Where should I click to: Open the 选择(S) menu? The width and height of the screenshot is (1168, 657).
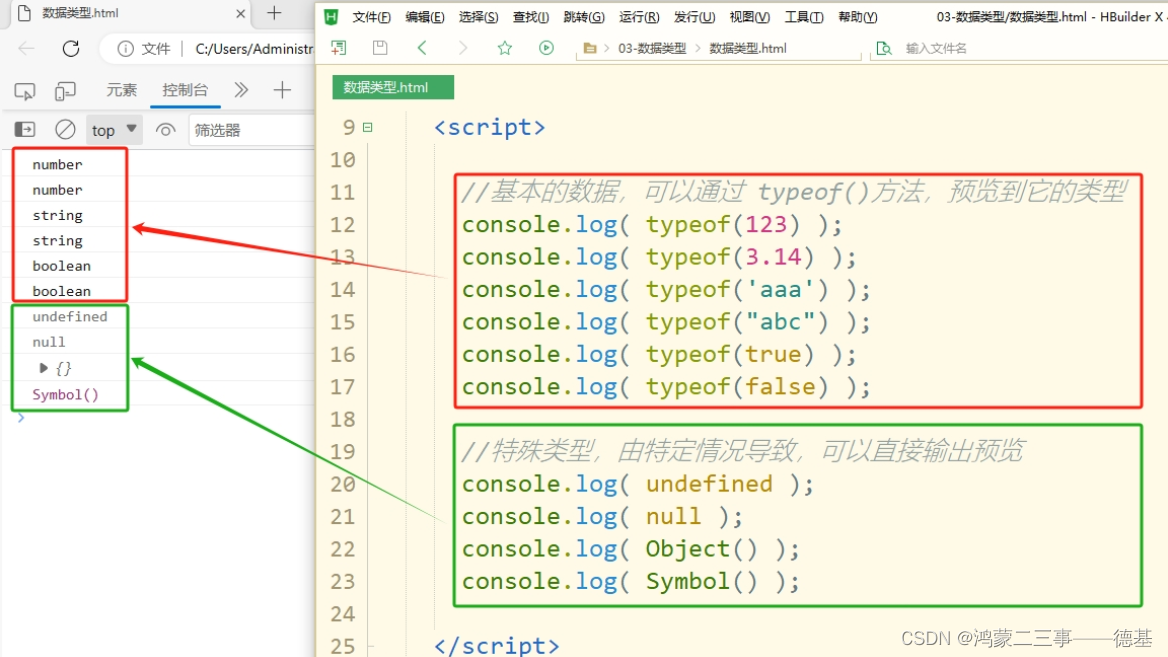pos(478,16)
